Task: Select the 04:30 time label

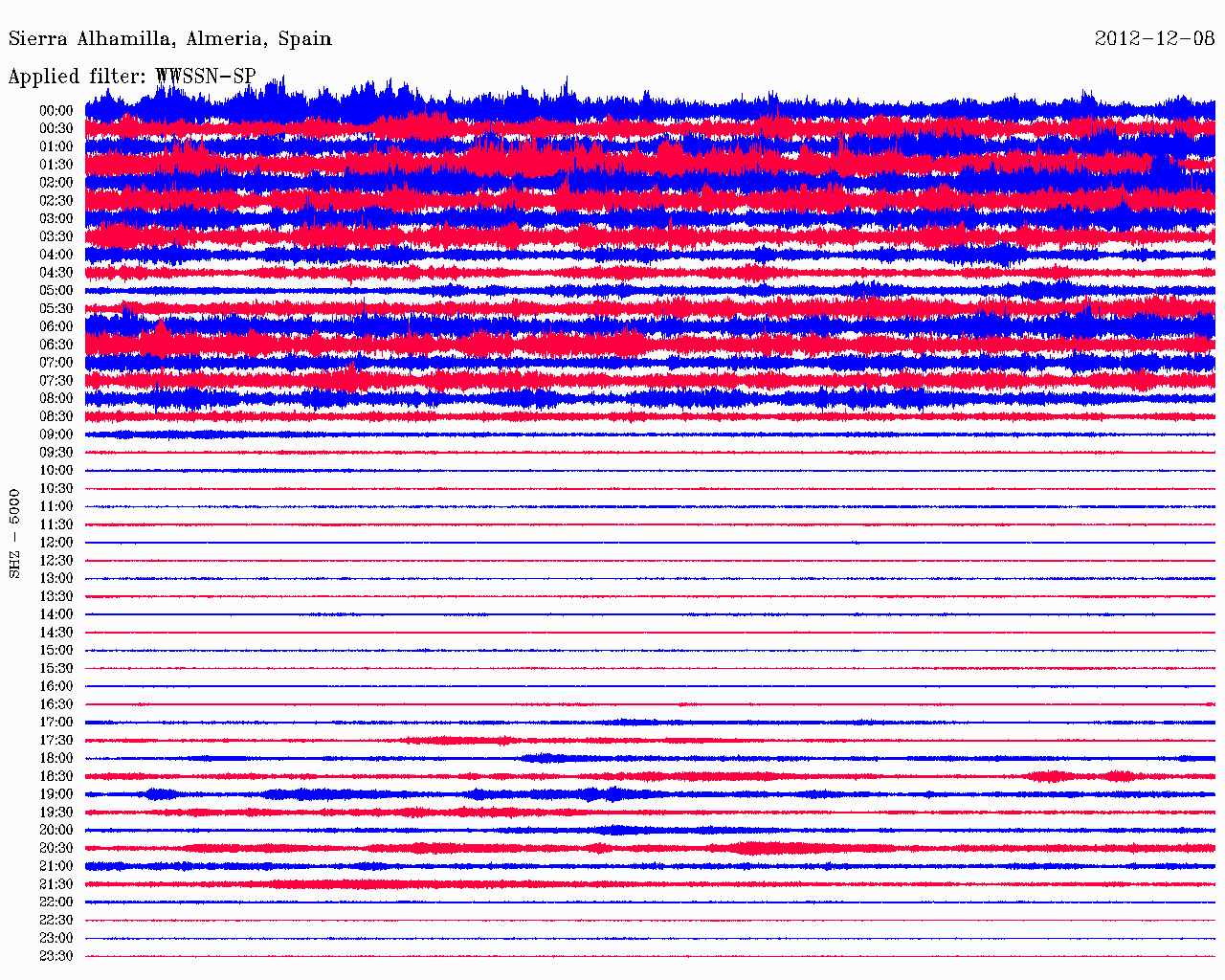Action: (x=56, y=273)
